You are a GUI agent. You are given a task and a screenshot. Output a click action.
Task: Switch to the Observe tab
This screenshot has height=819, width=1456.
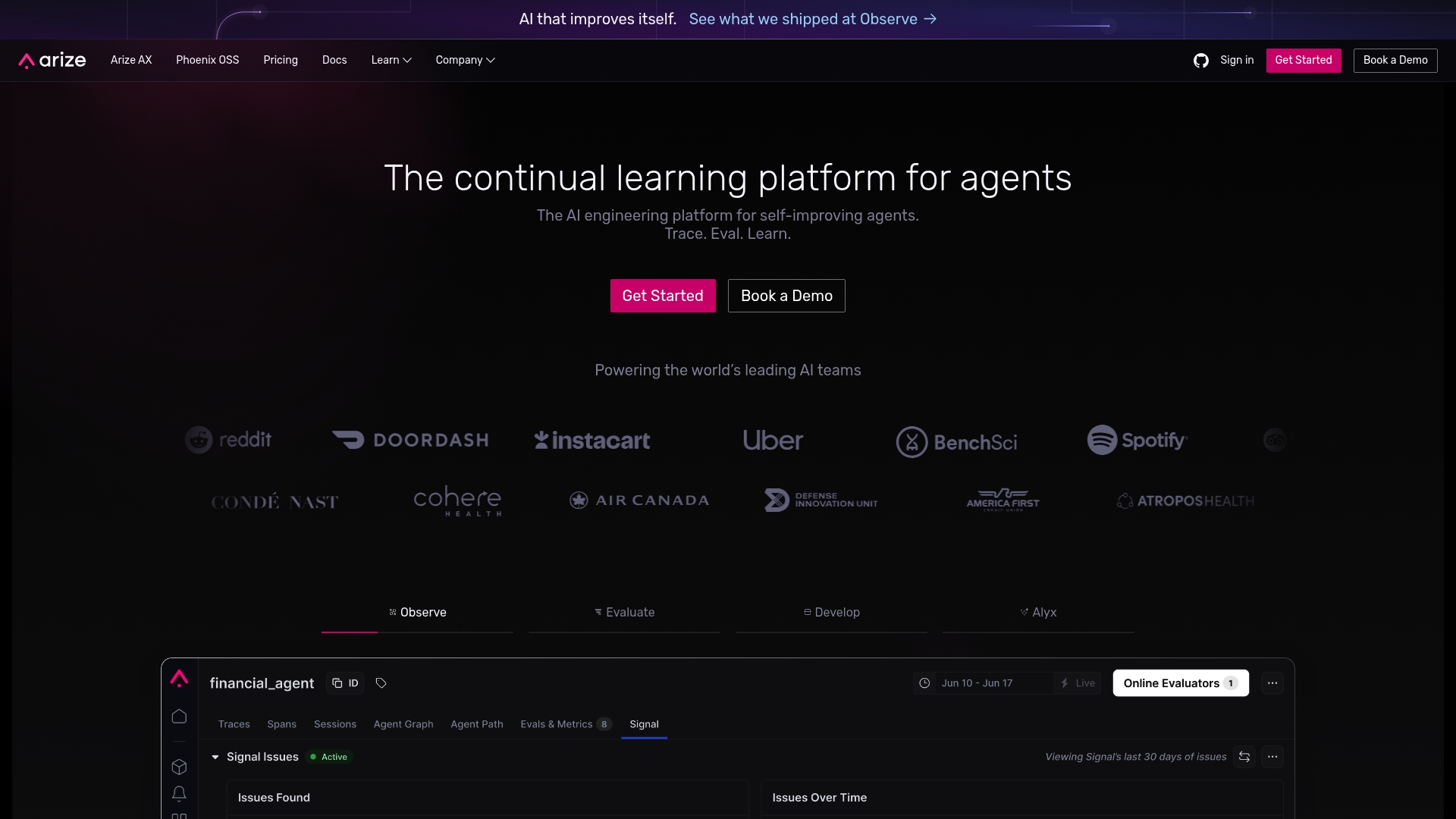coord(417,613)
